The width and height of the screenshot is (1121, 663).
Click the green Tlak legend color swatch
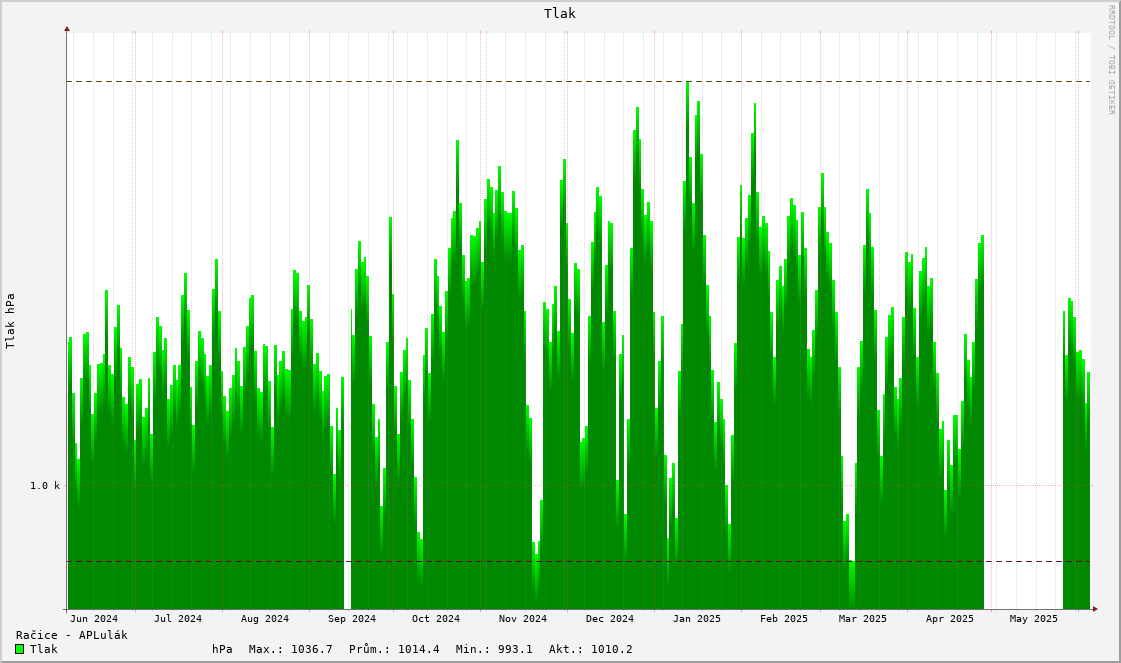click(19, 649)
